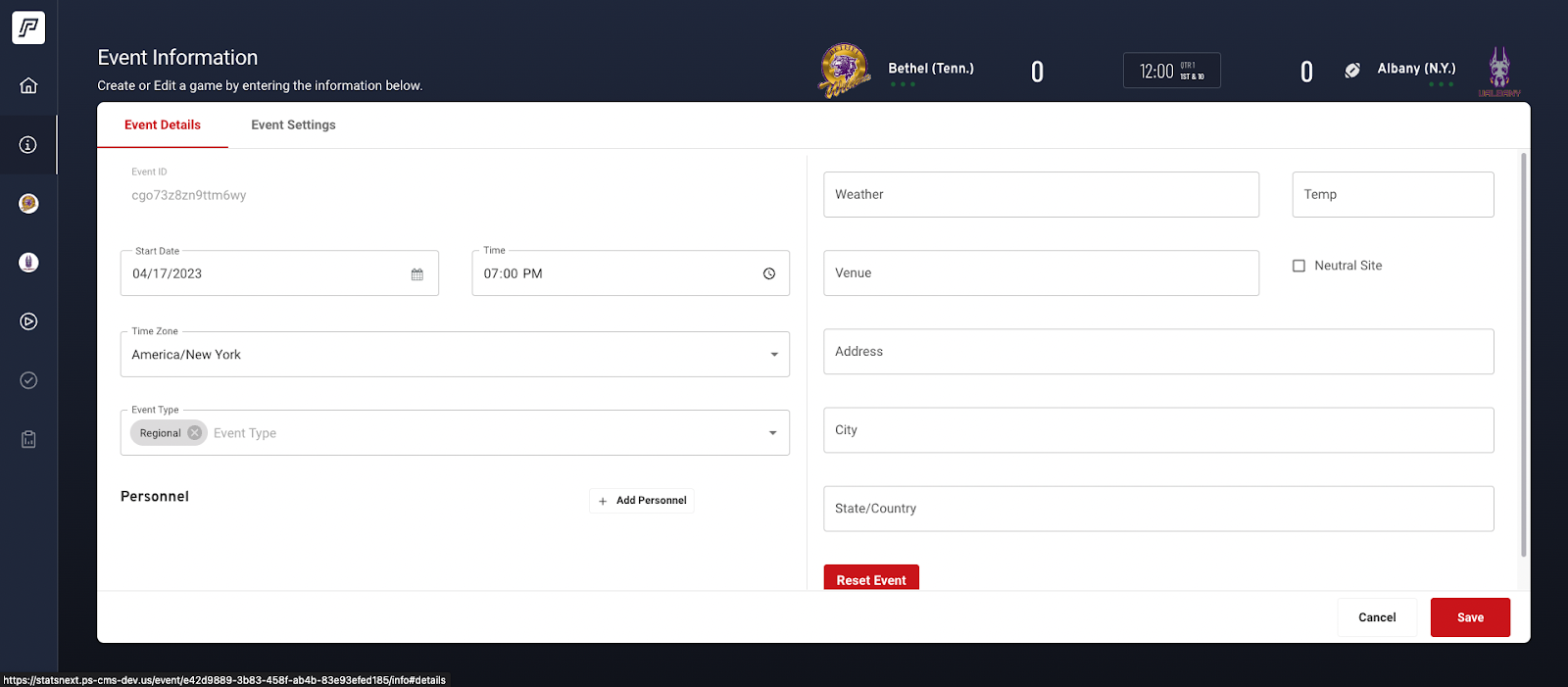The image size is (1568, 687).
Task: Click the Bethel score of 0
Action: 1037,72
